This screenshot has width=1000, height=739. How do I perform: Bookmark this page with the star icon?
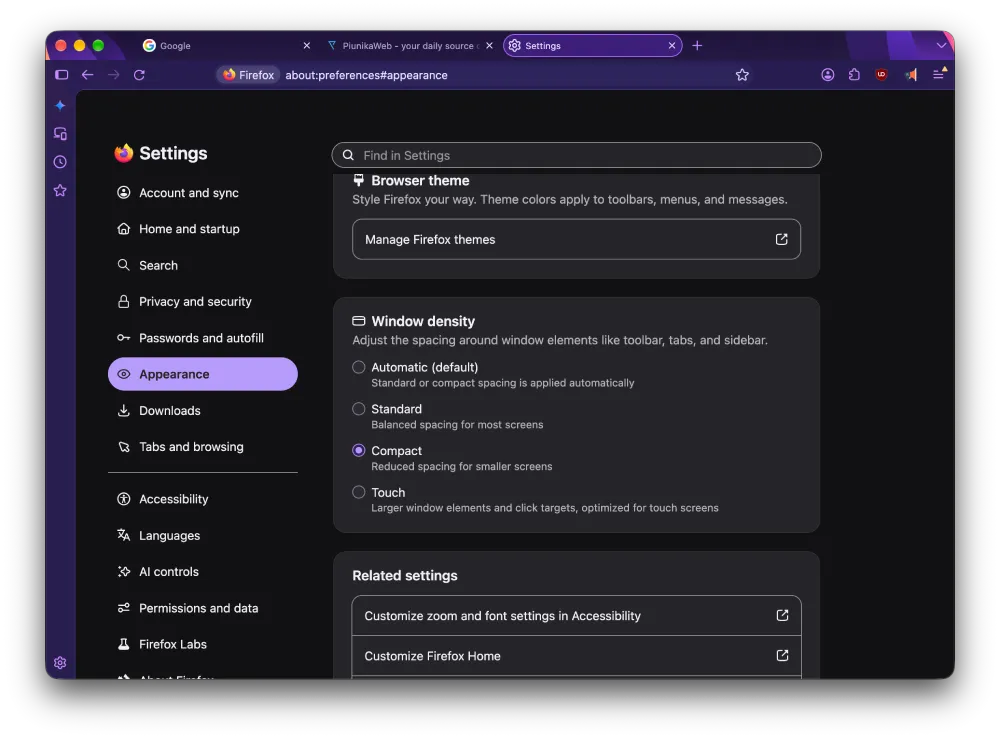click(x=742, y=75)
